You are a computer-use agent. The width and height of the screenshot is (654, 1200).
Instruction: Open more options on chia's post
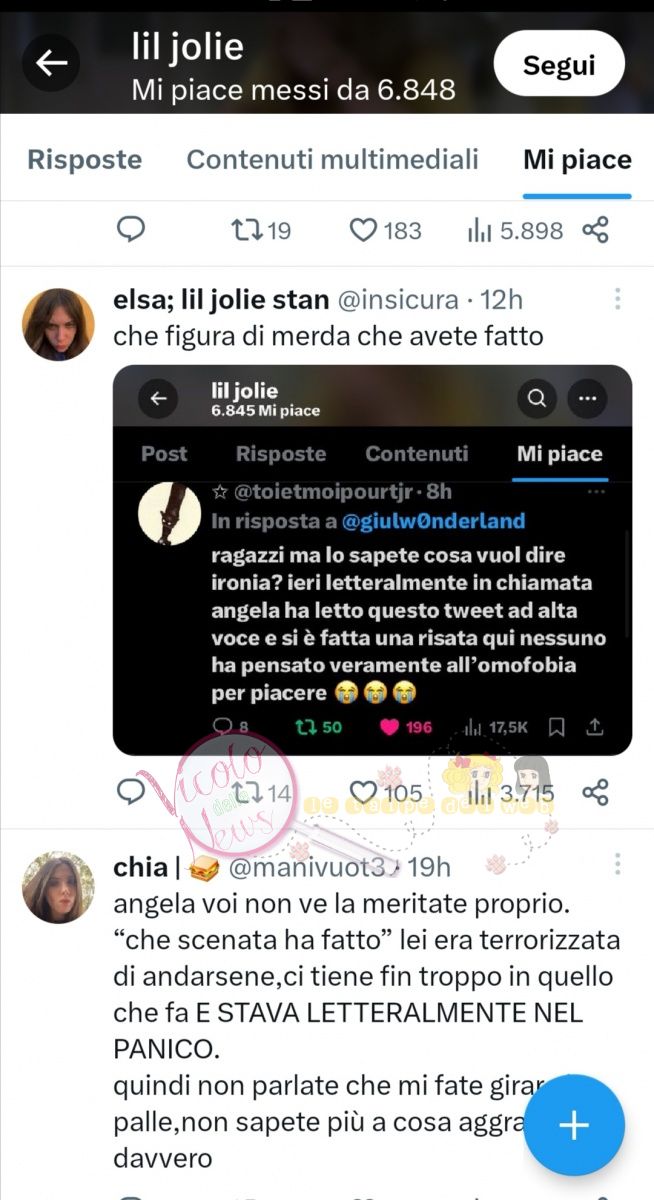[618, 863]
